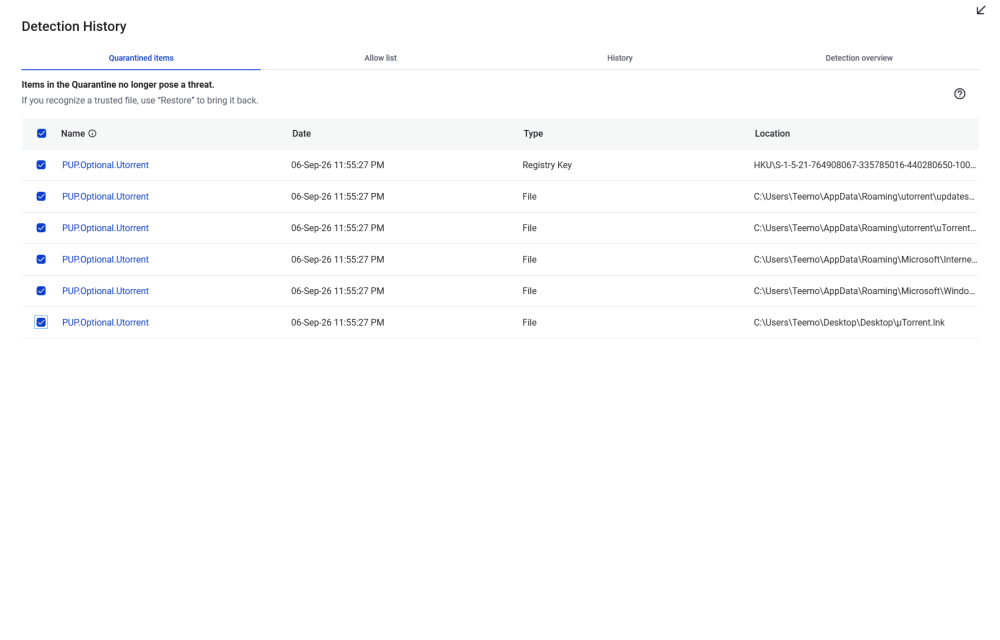Click the Detection History title
Viewport: 1000px width, 640px height.
(x=74, y=26)
